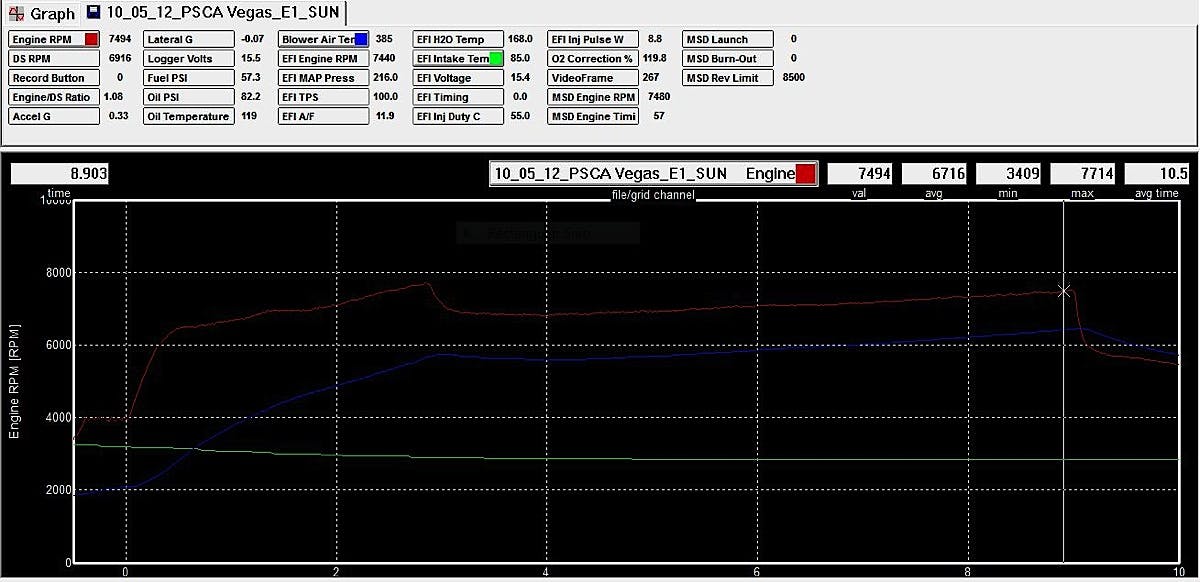1200x582 pixels.
Task: Click the avg time field
Action: point(1157,174)
